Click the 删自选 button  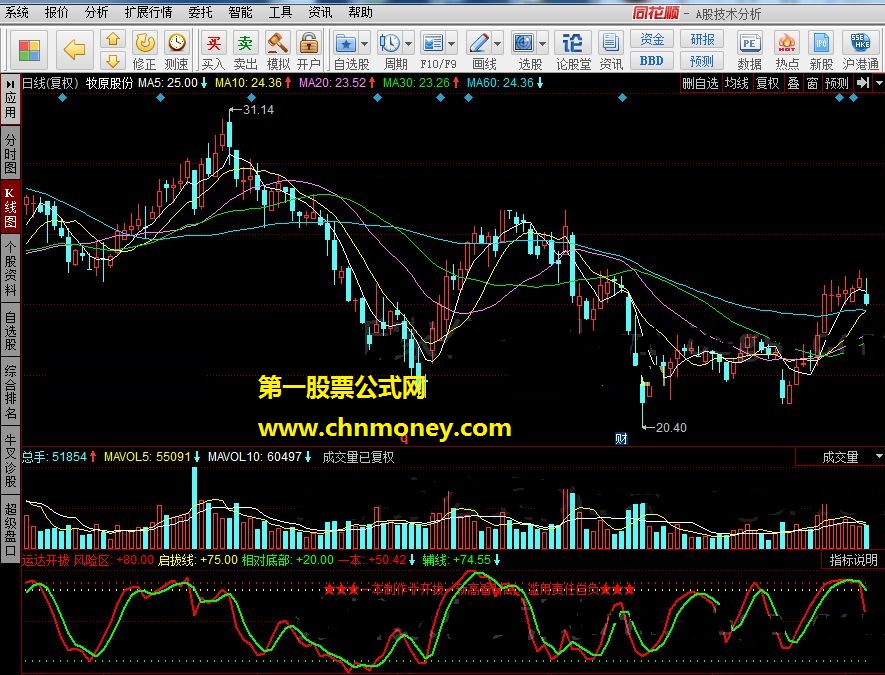(x=700, y=83)
